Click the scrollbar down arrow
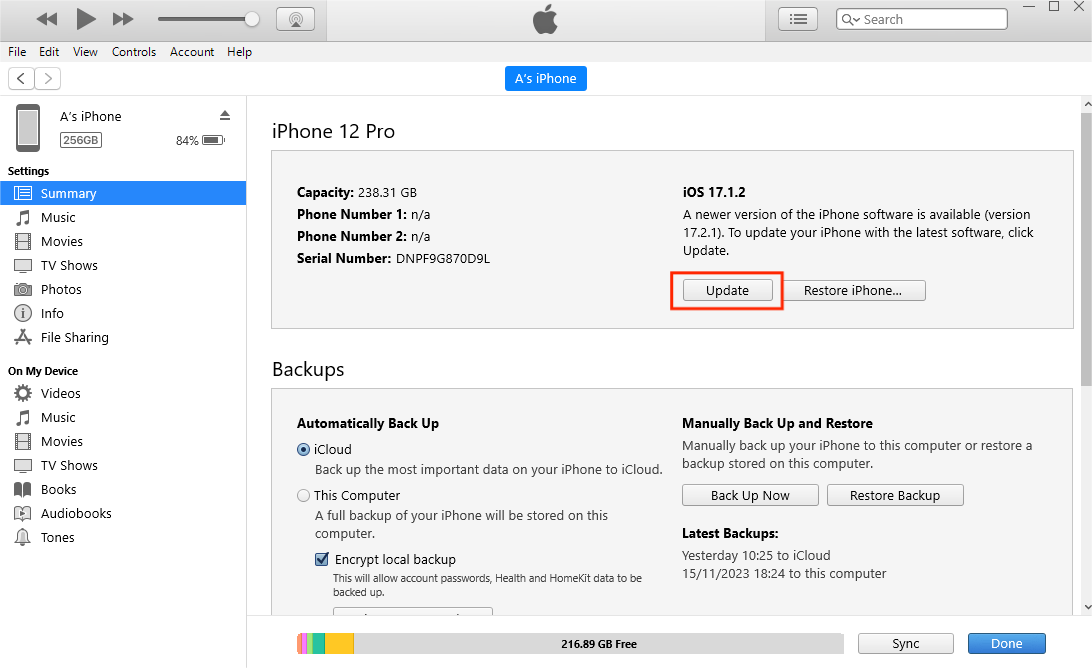This screenshot has height=668, width=1092. coord(1086,607)
